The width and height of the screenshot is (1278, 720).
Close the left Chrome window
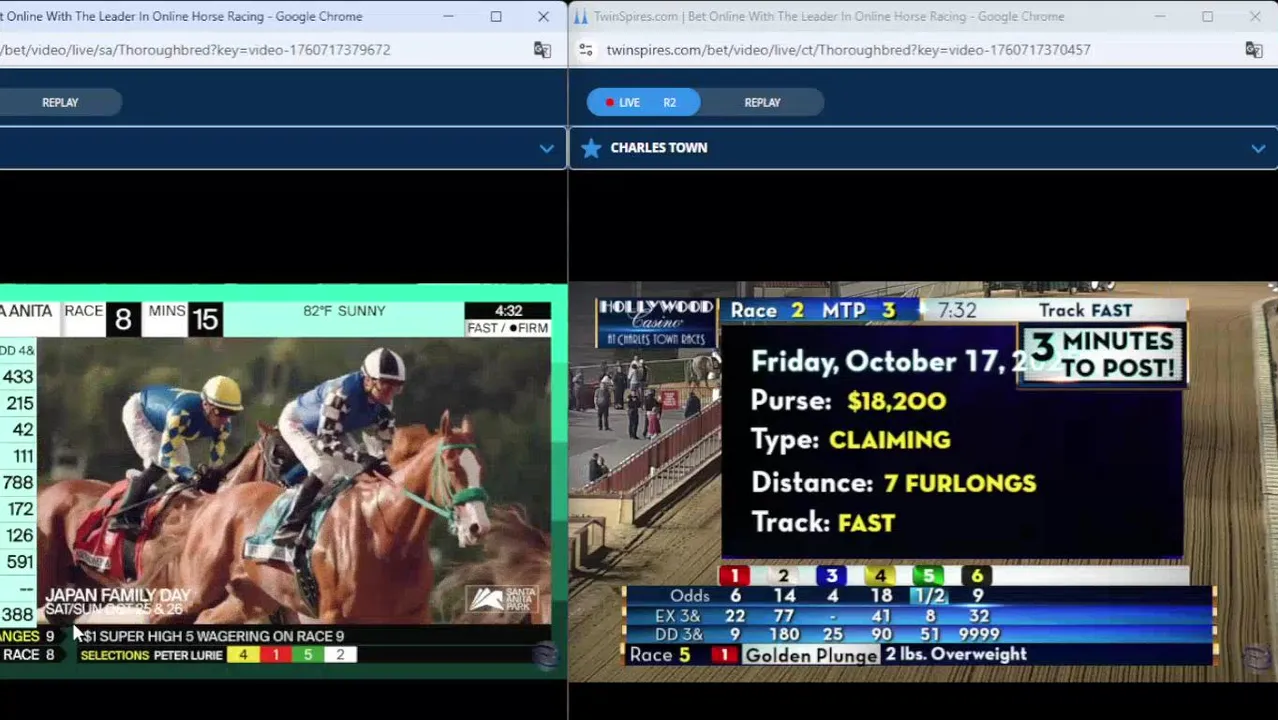point(543,16)
